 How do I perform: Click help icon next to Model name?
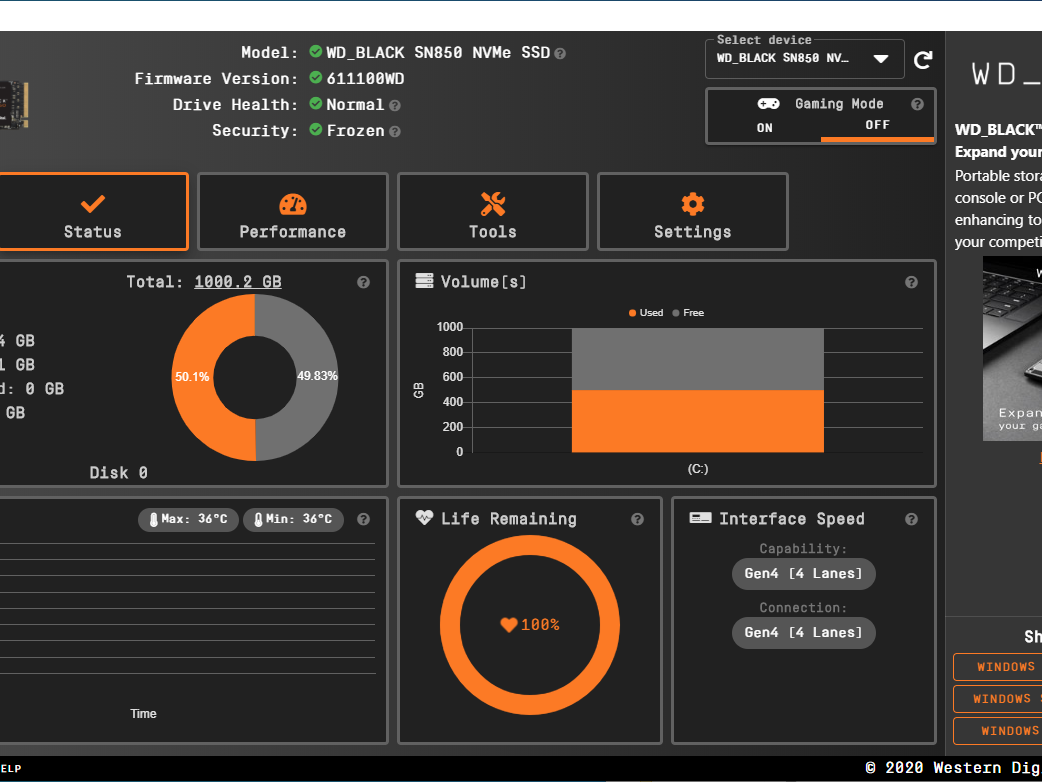point(560,54)
